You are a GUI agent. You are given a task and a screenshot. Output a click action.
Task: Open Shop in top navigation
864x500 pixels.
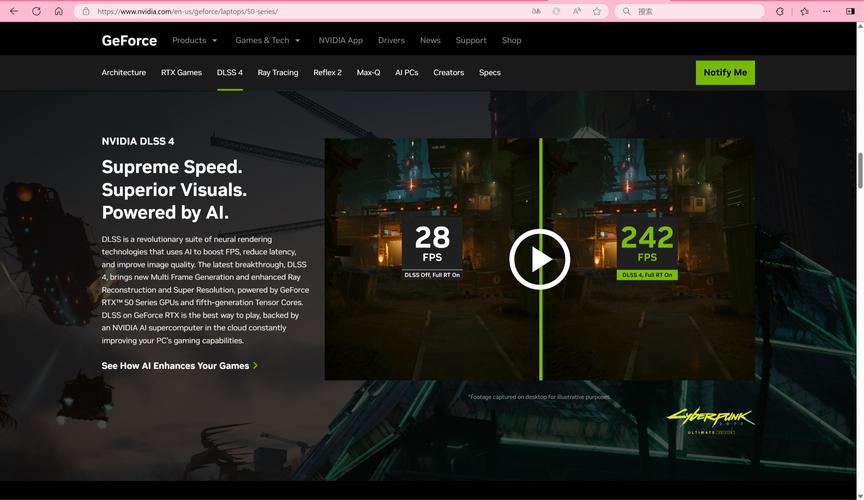(x=511, y=40)
